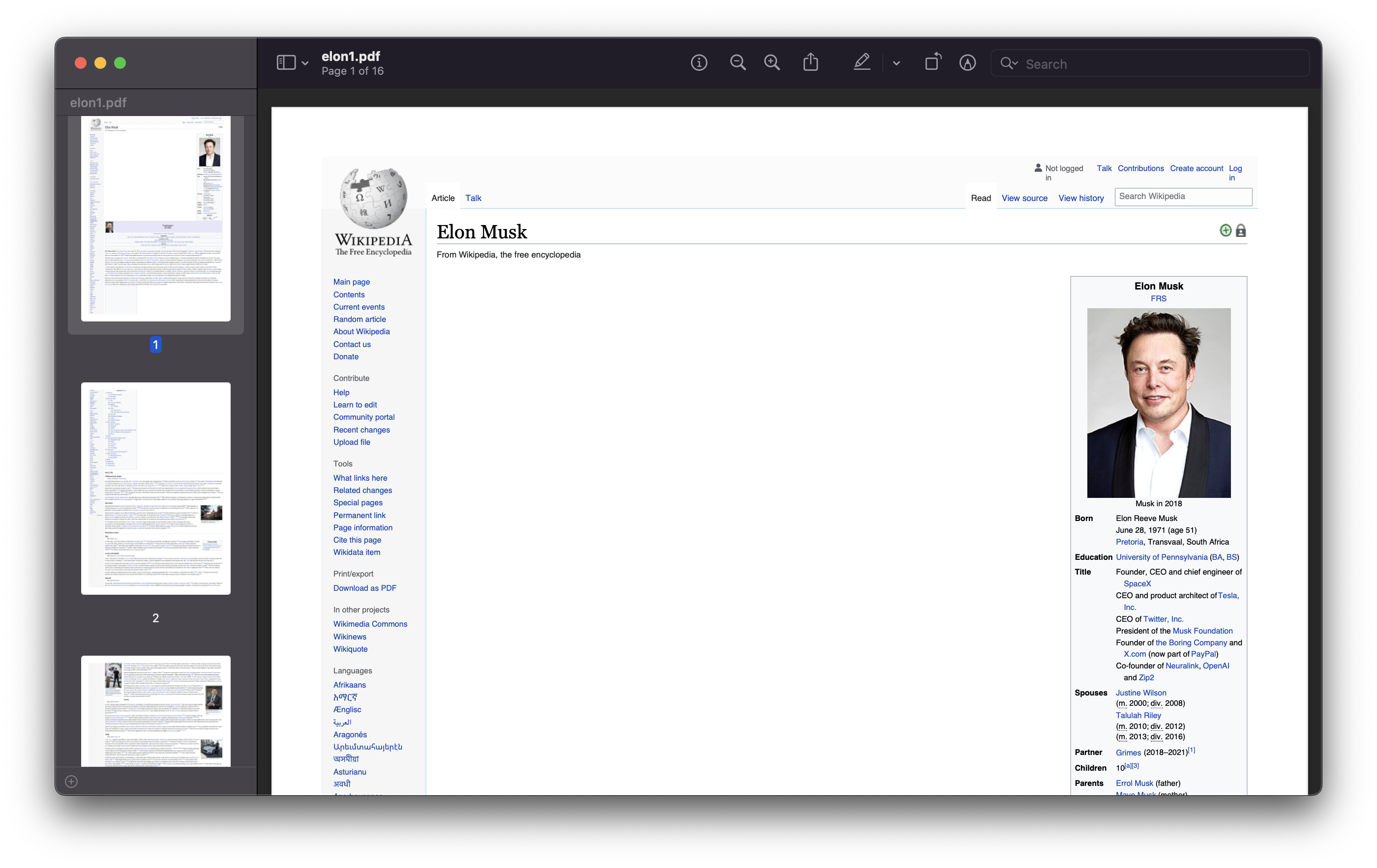This screenshot has width=1377, height=868.
Task: Select the View history tab
Action: [x=1081, y=198]
